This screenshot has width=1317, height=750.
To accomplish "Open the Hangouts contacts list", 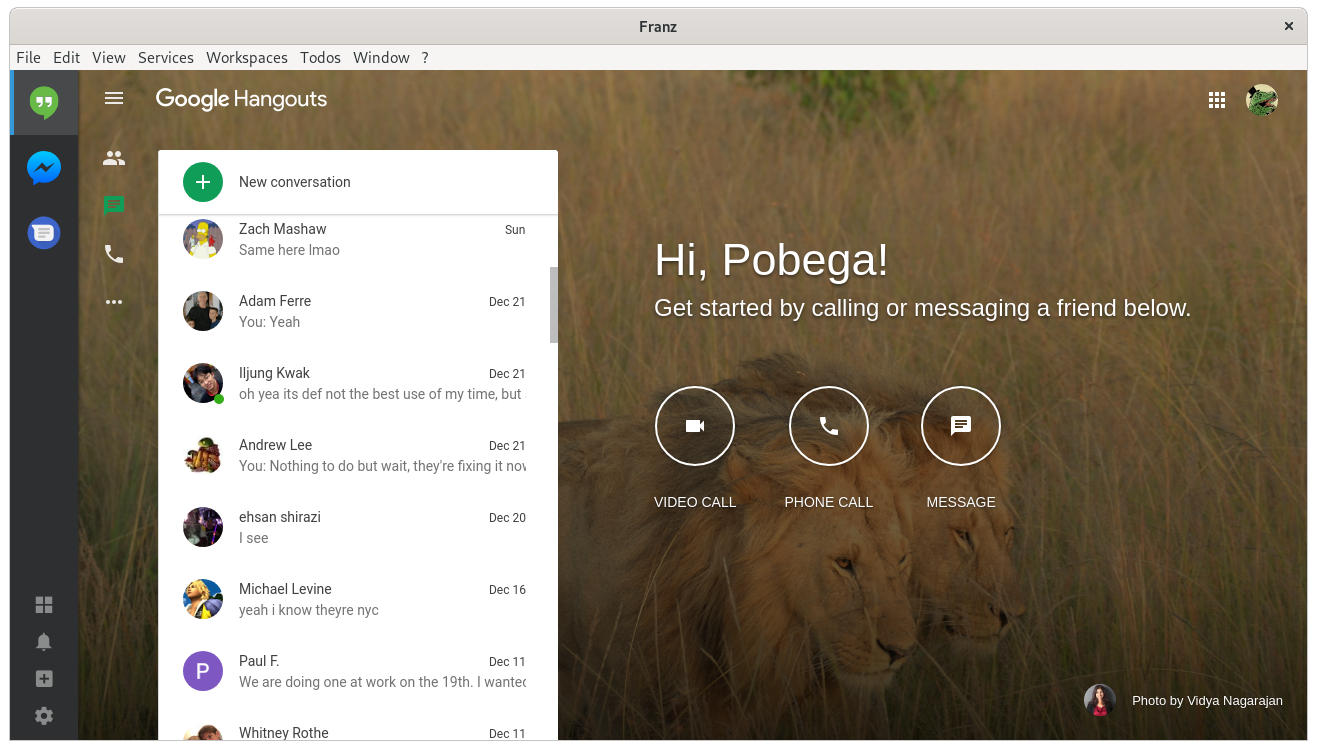I will click(113, 158).
